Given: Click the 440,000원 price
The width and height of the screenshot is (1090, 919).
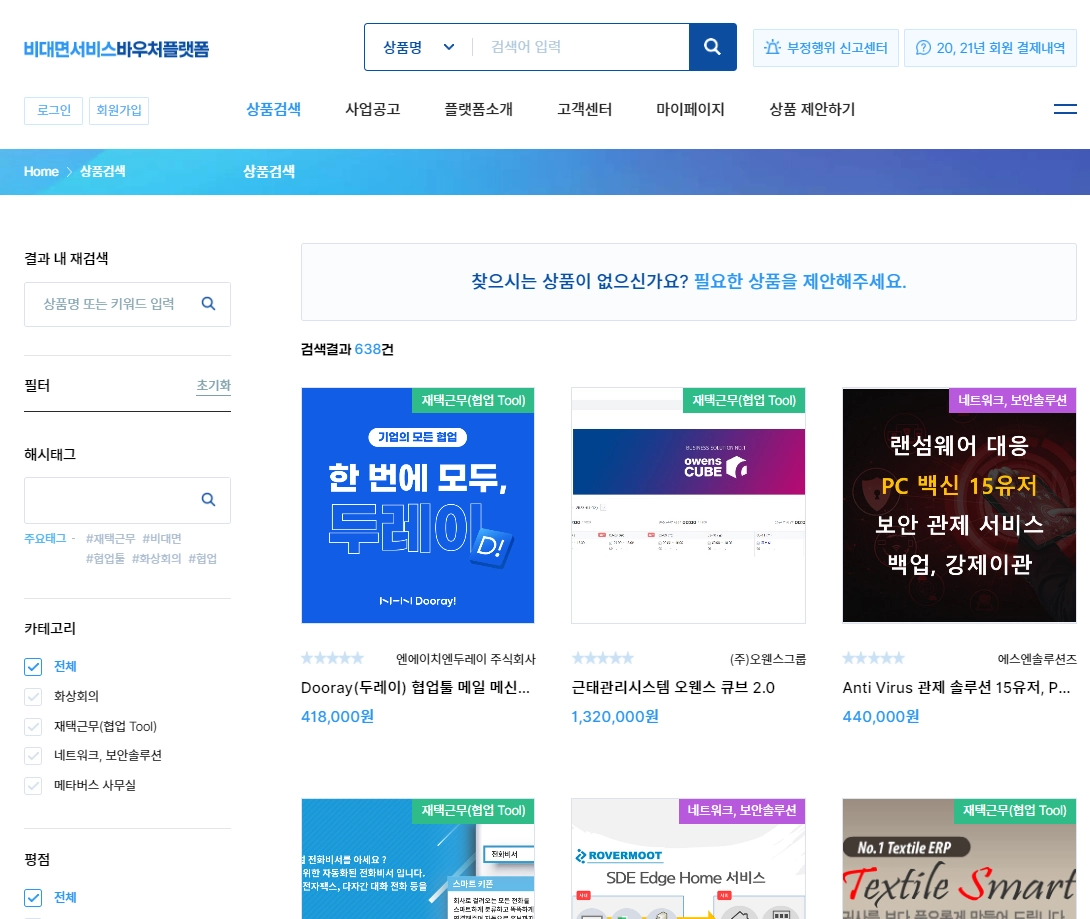Looking at the screenshot, I should (x=881, y=717).
